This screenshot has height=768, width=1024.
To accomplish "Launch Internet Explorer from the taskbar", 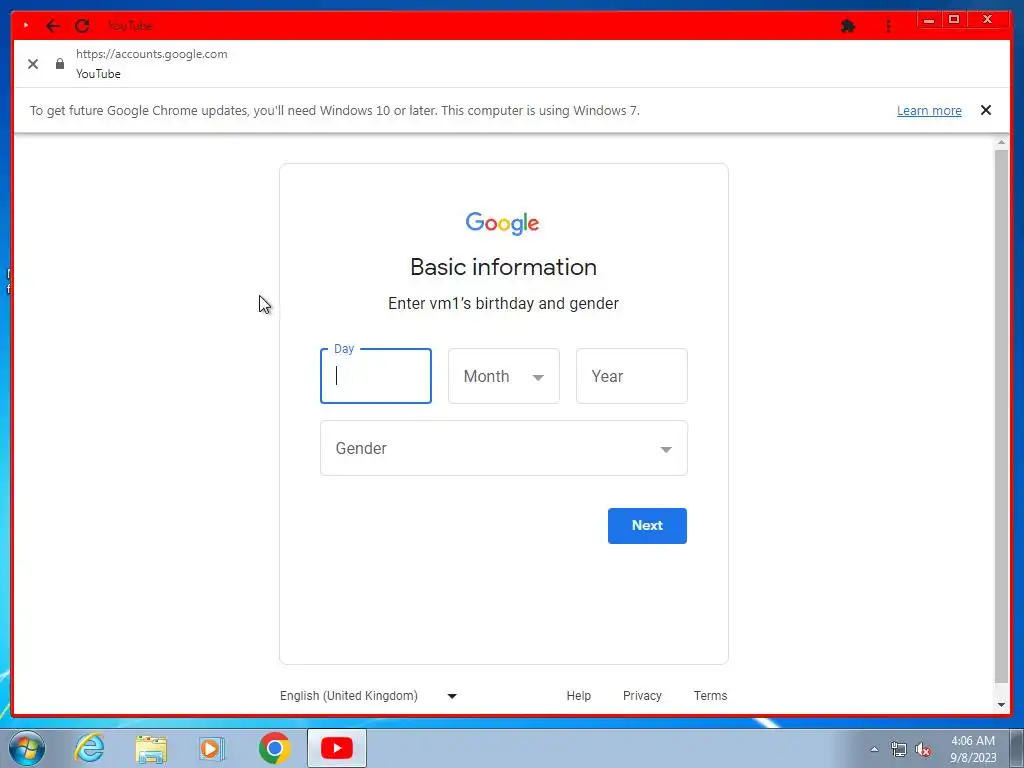I will pyautogui.click(x=89, y=748).
